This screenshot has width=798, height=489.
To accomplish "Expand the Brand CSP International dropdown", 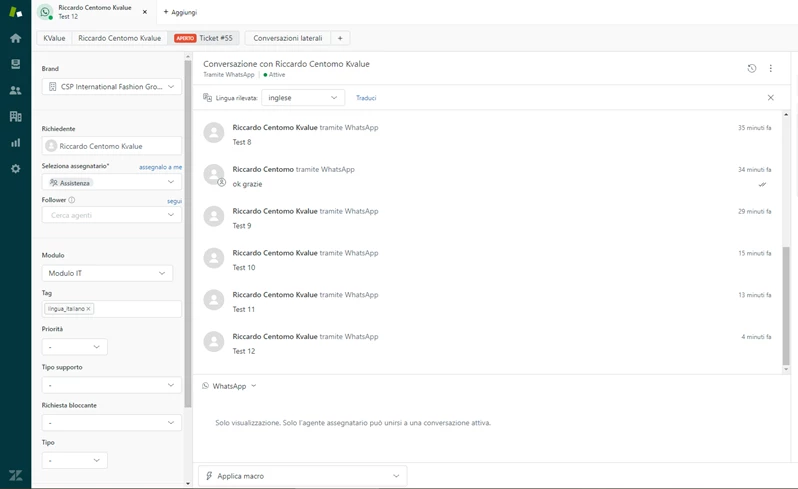I will coord(111,87).
